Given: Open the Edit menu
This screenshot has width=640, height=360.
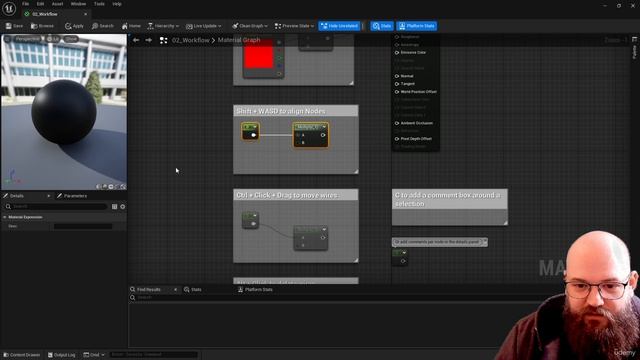Looking at the screenshot, I should [40, 4].
